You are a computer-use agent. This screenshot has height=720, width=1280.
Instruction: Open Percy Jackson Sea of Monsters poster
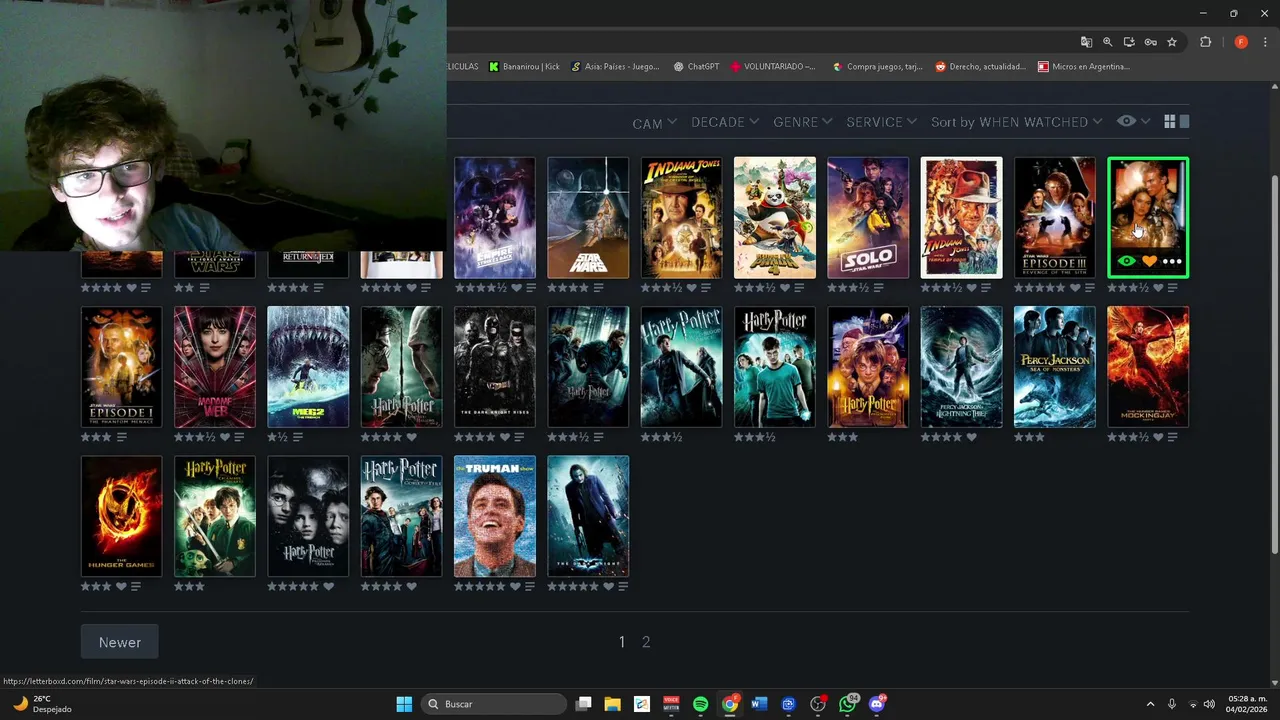[x=1055, y=367]
